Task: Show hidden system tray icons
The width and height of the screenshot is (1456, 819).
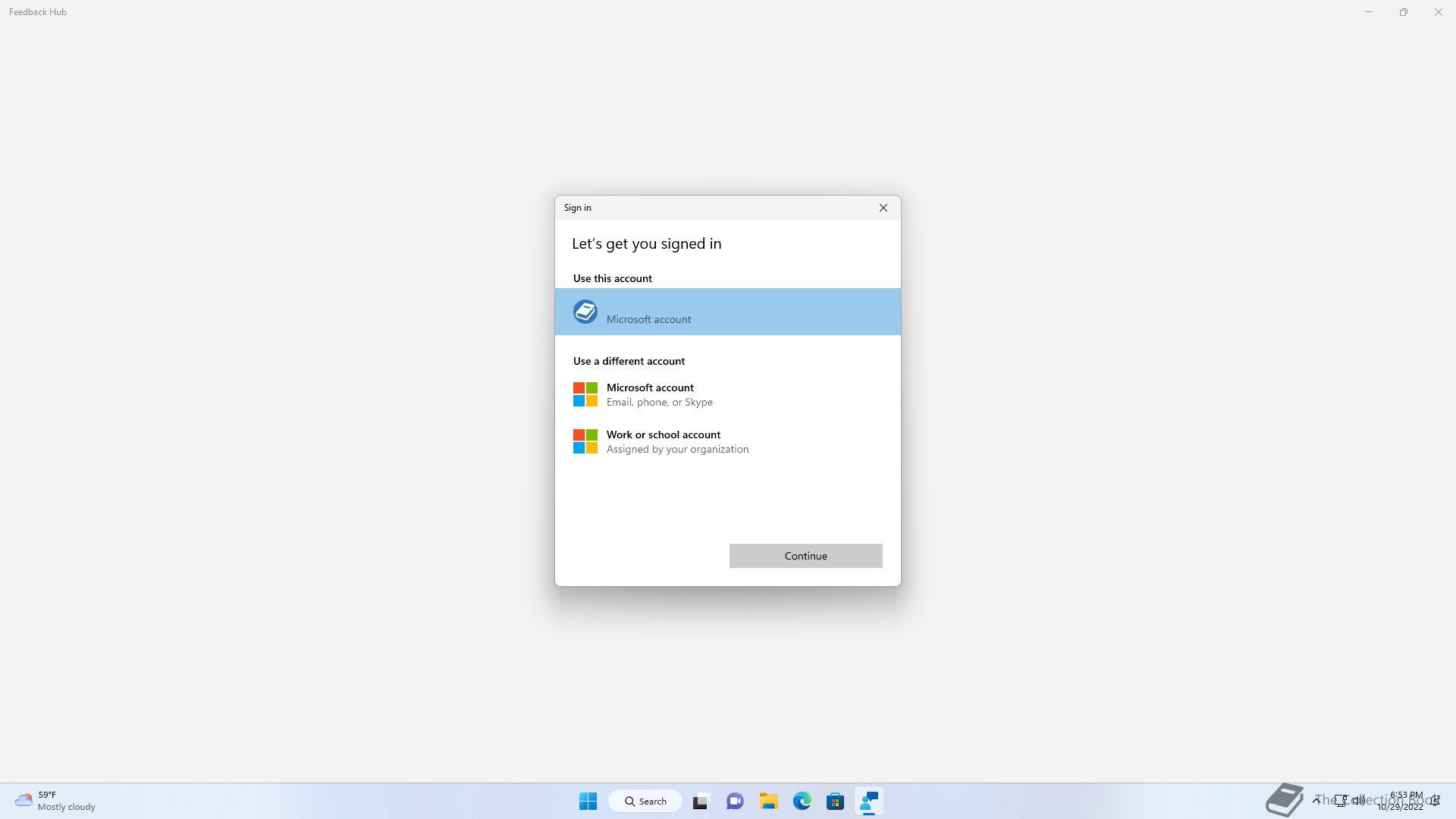Action: click(1316, 801)
